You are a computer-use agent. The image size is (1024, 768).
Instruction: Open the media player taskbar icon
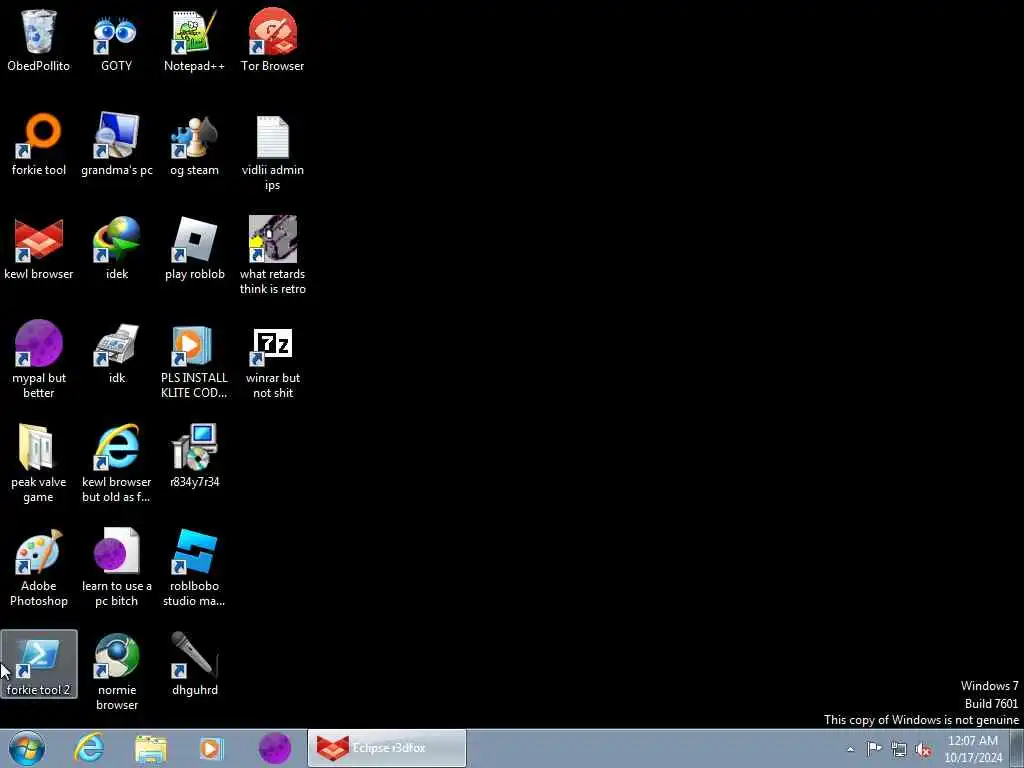pos(211,748)
